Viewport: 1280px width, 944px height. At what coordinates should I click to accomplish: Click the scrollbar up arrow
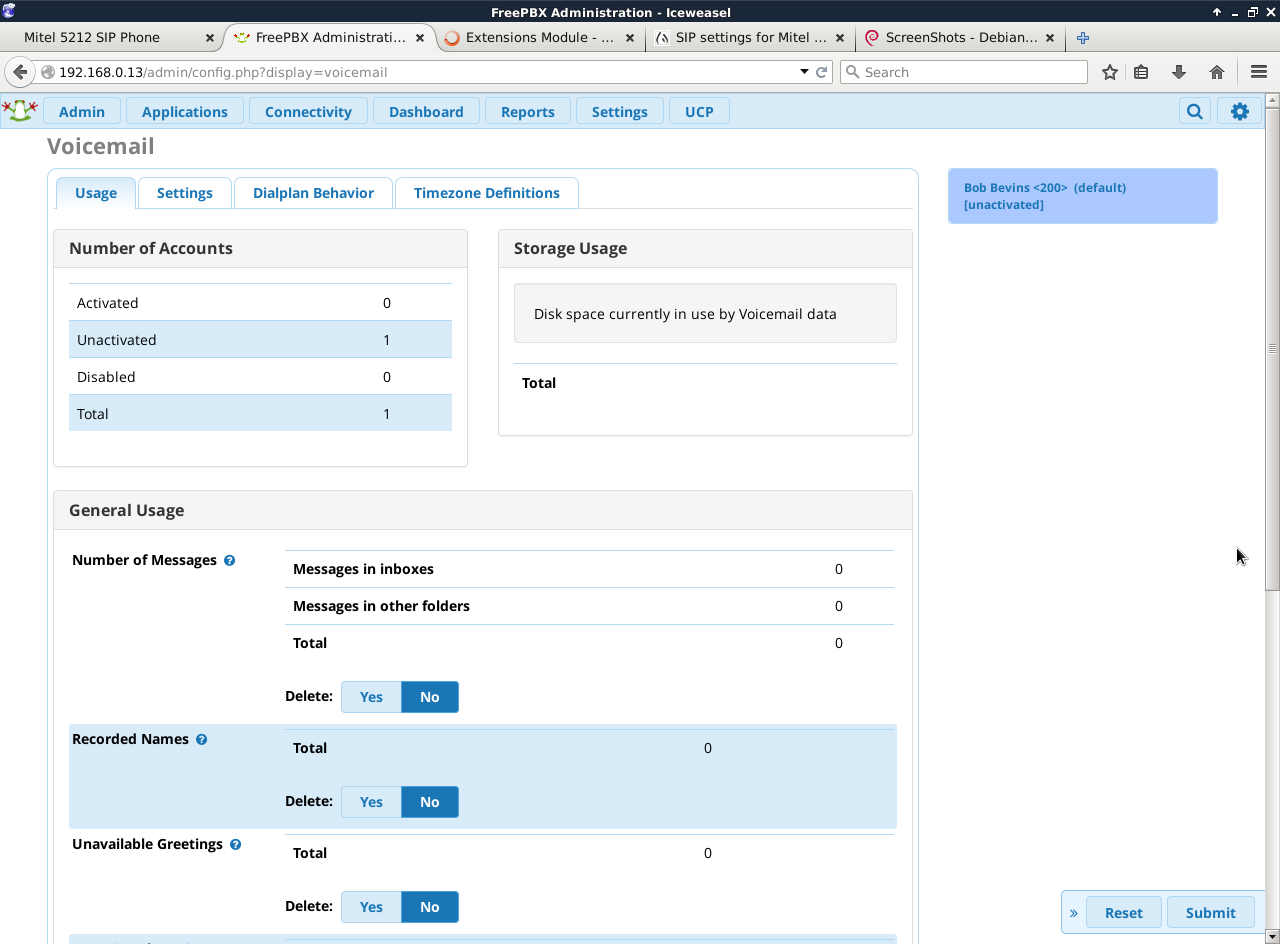(x=1272, y=101)
